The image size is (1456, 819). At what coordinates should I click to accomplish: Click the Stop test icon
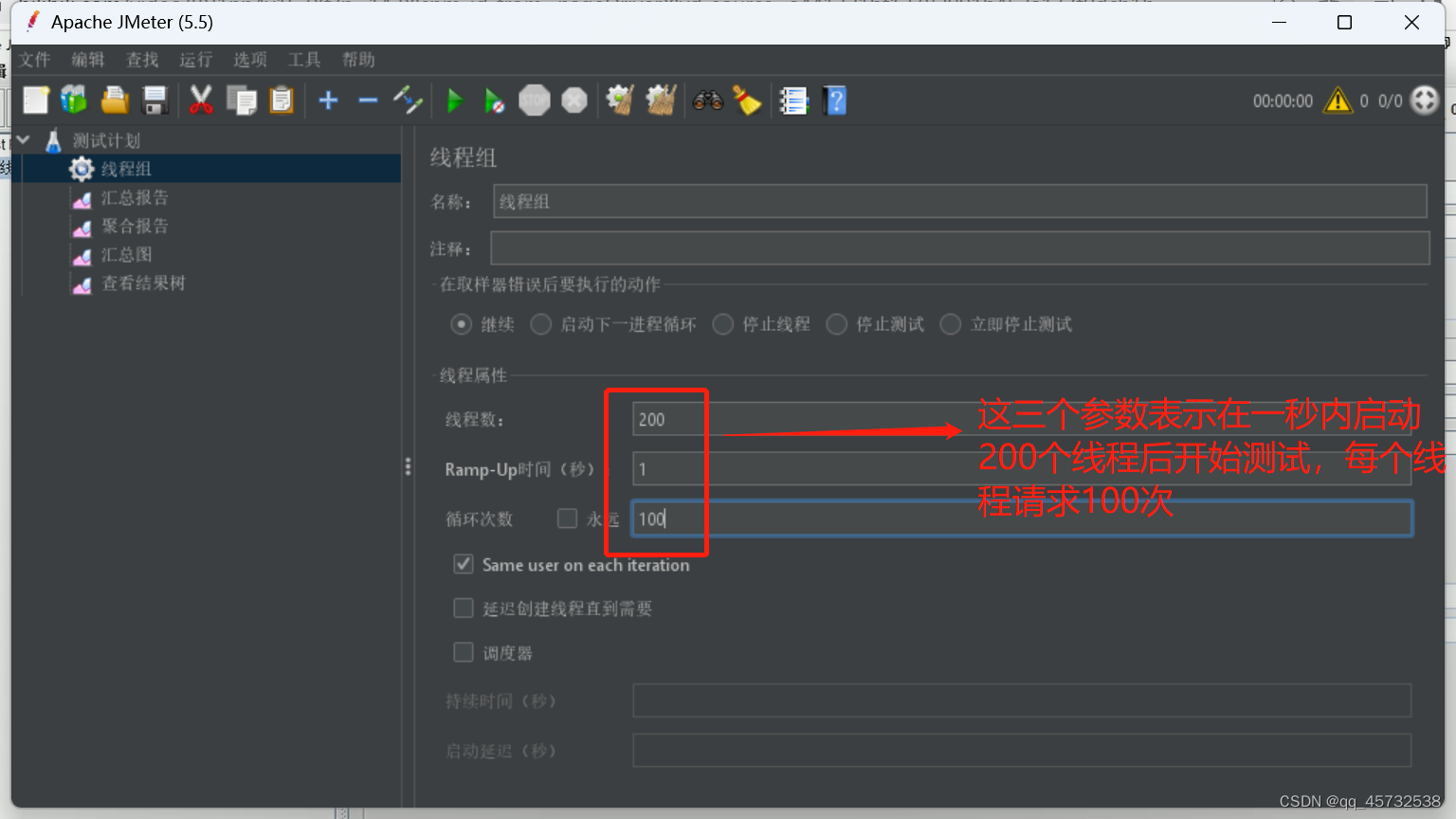coord(535,100)
